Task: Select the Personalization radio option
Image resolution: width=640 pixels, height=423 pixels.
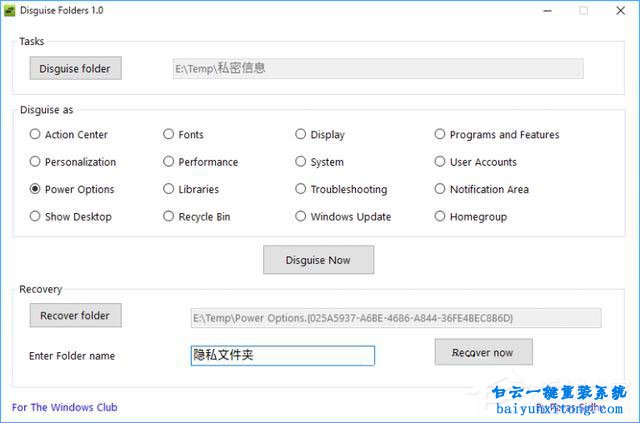Action: pos(36,161)
